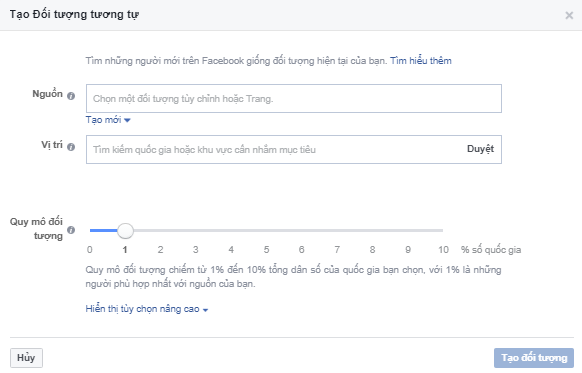Click the slider track at 2
Screen dimensions: 582x373
[160, 230]
